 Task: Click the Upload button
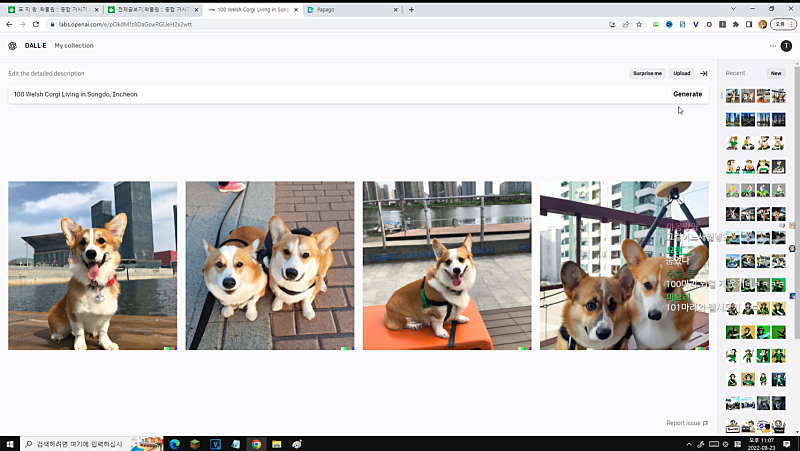pos(681,73)
